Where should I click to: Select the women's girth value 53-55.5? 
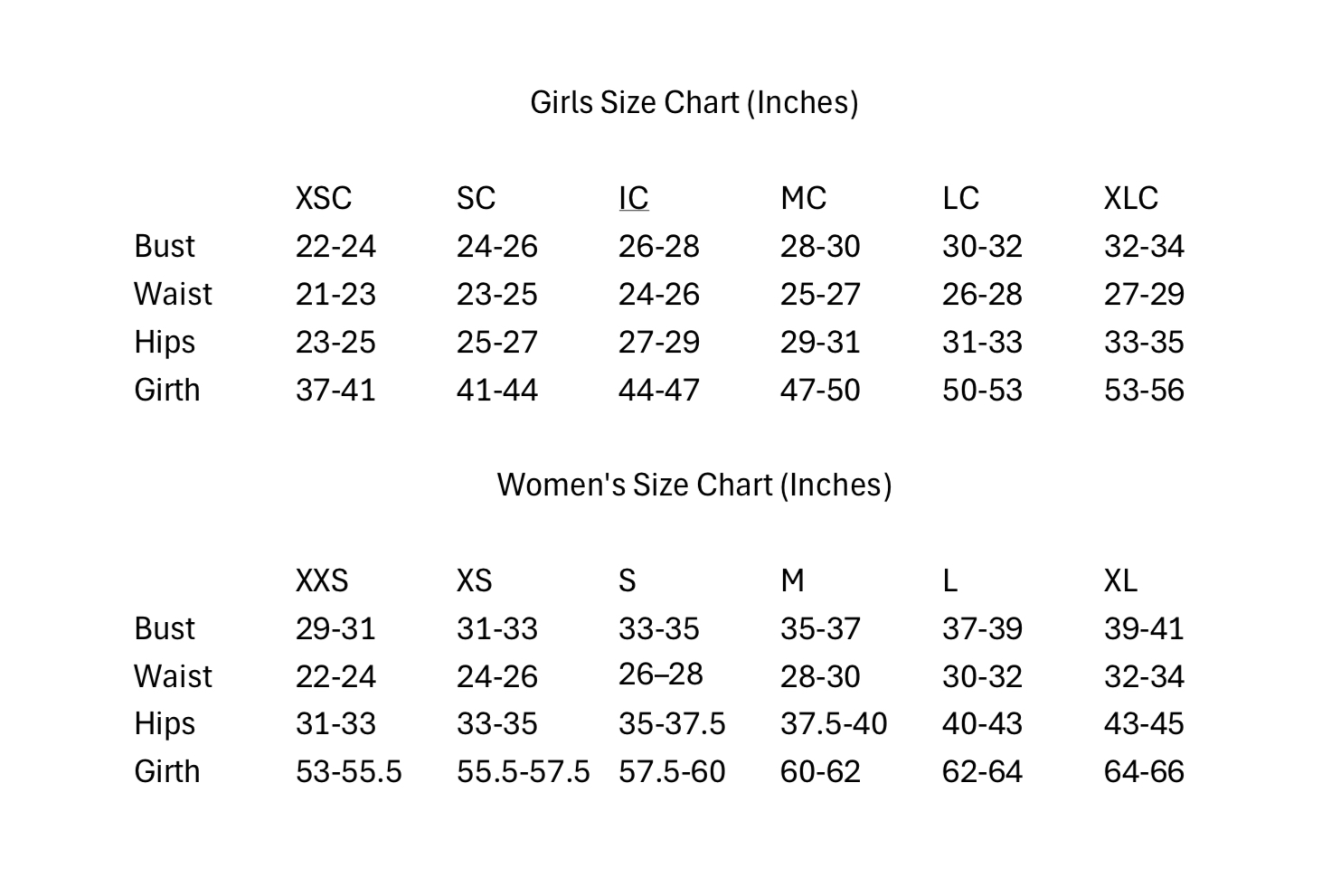tap(348, 771)
